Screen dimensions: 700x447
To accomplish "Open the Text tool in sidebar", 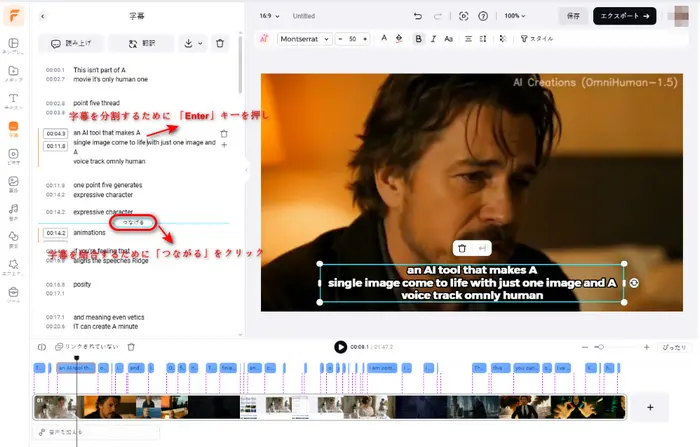I will coord(13,101).
